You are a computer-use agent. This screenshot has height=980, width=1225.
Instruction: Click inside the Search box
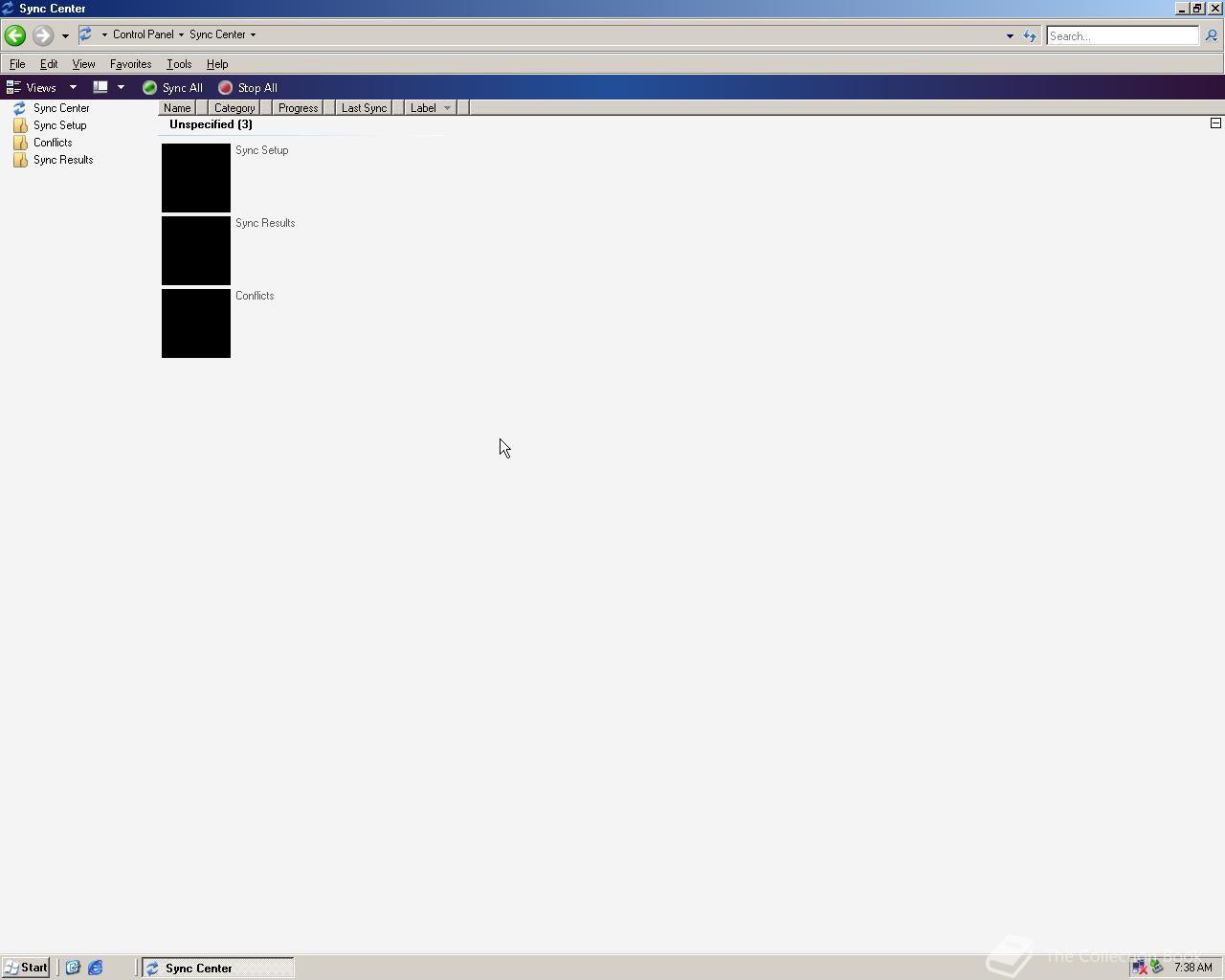pos(1122,35)
